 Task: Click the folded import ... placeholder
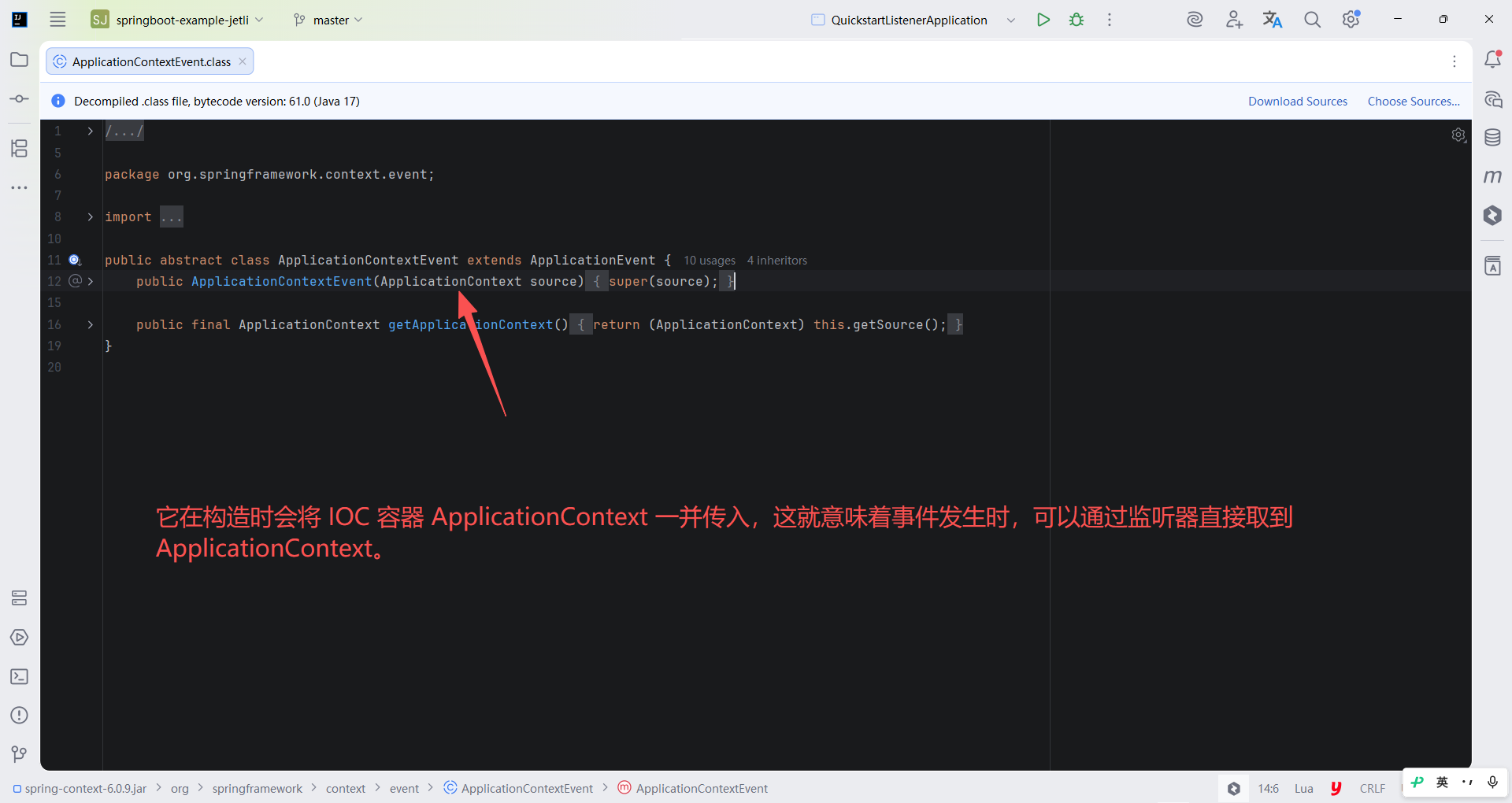(x=172, y=216)
